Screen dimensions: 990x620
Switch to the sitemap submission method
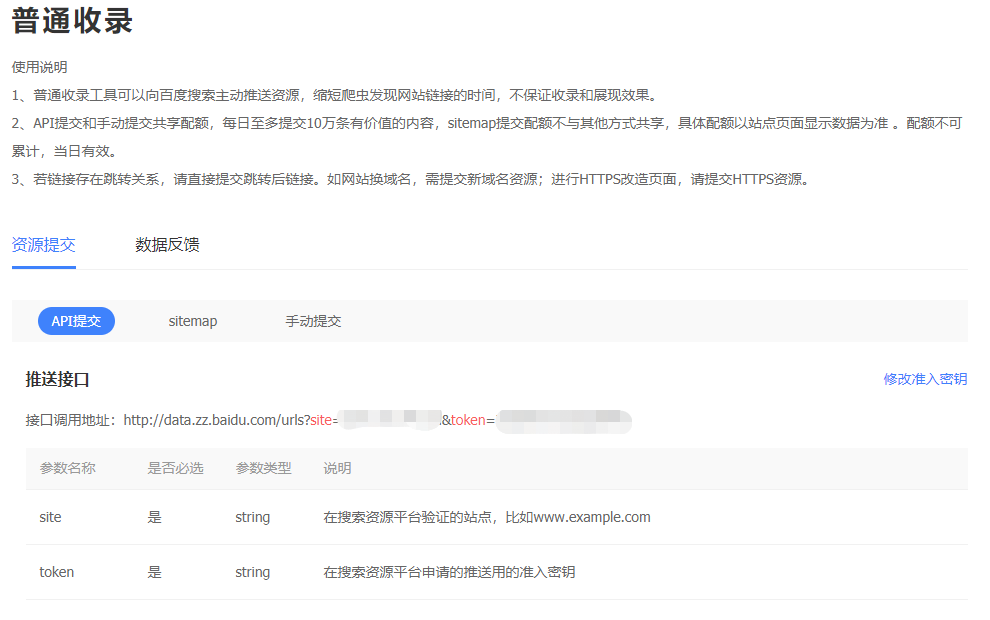tap(192, 321)
